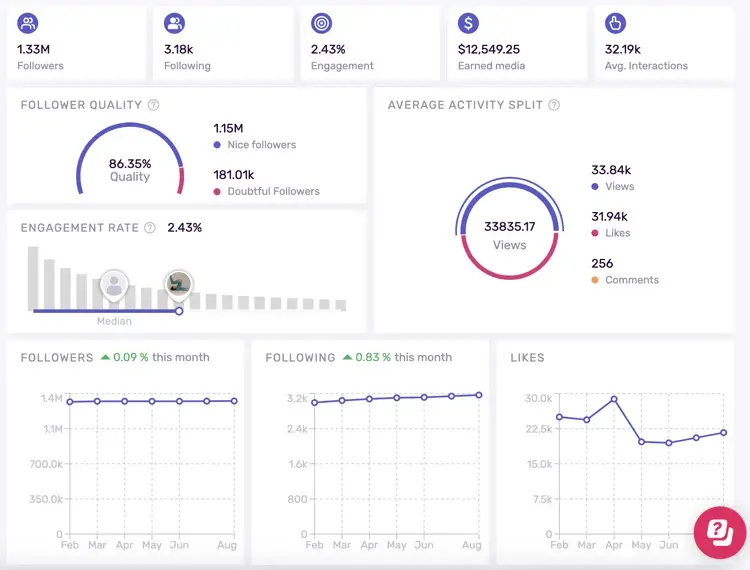Click the Engagement target icon
Image resolution: width=750 pixels, height=570 pixels.
pos(322,23)
